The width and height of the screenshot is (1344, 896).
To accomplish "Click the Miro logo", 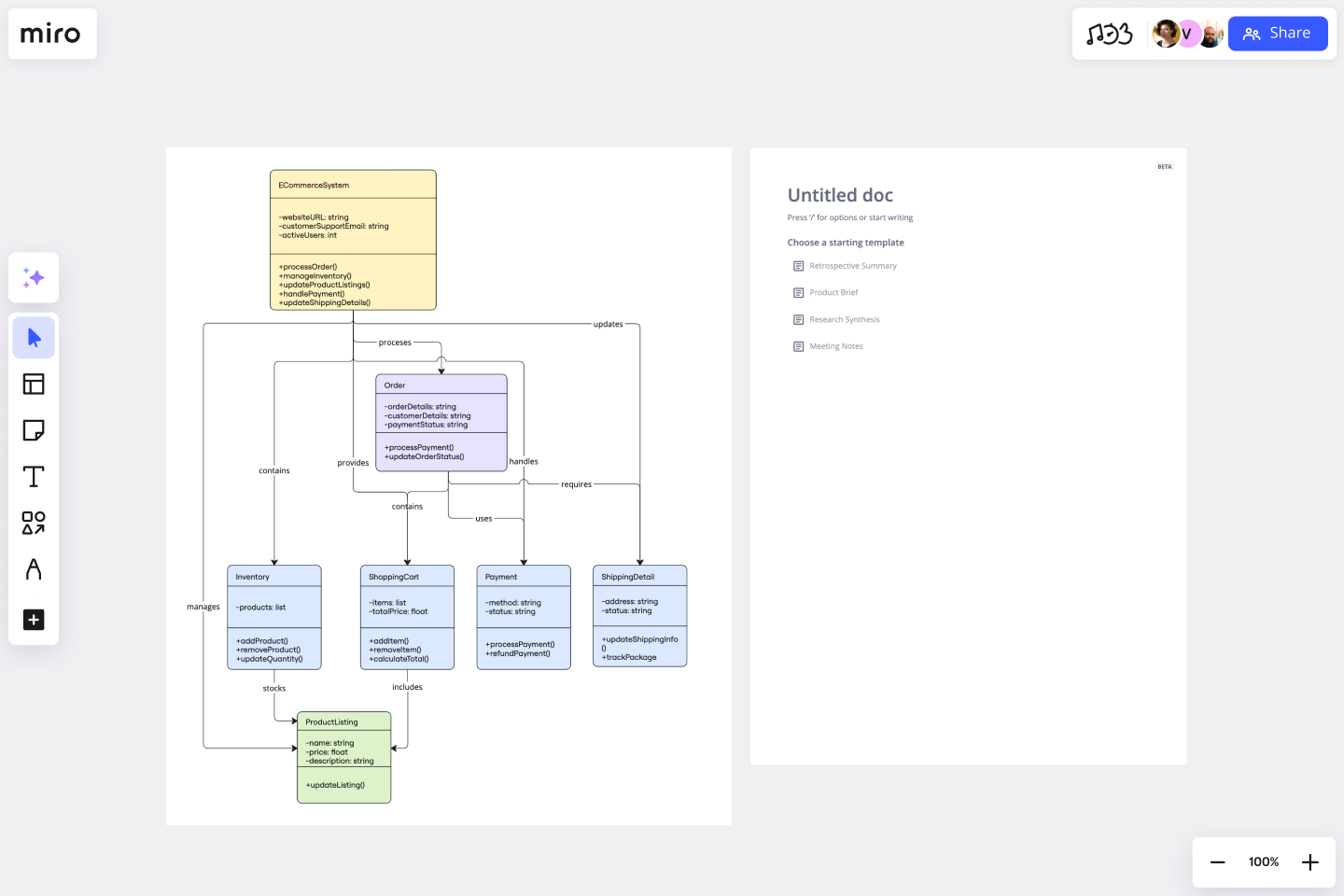I will click(52, 34).
